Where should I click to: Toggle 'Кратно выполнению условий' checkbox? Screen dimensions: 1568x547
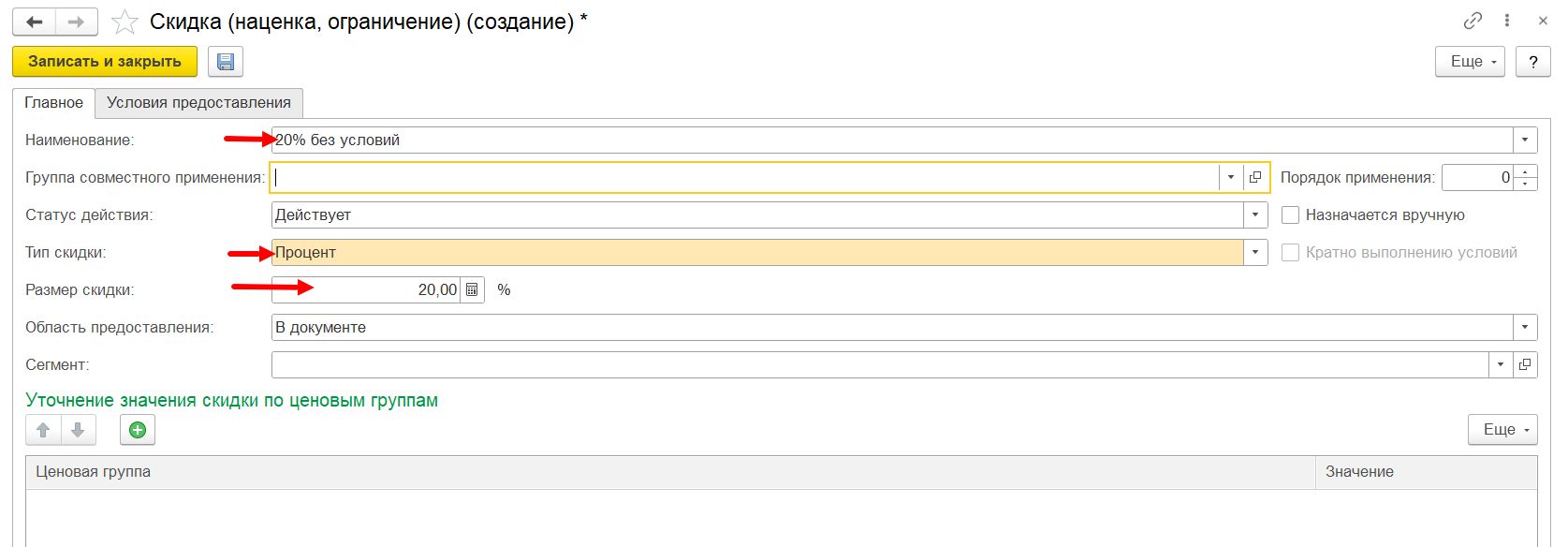pyautogui.click(x=1290, y=253)
